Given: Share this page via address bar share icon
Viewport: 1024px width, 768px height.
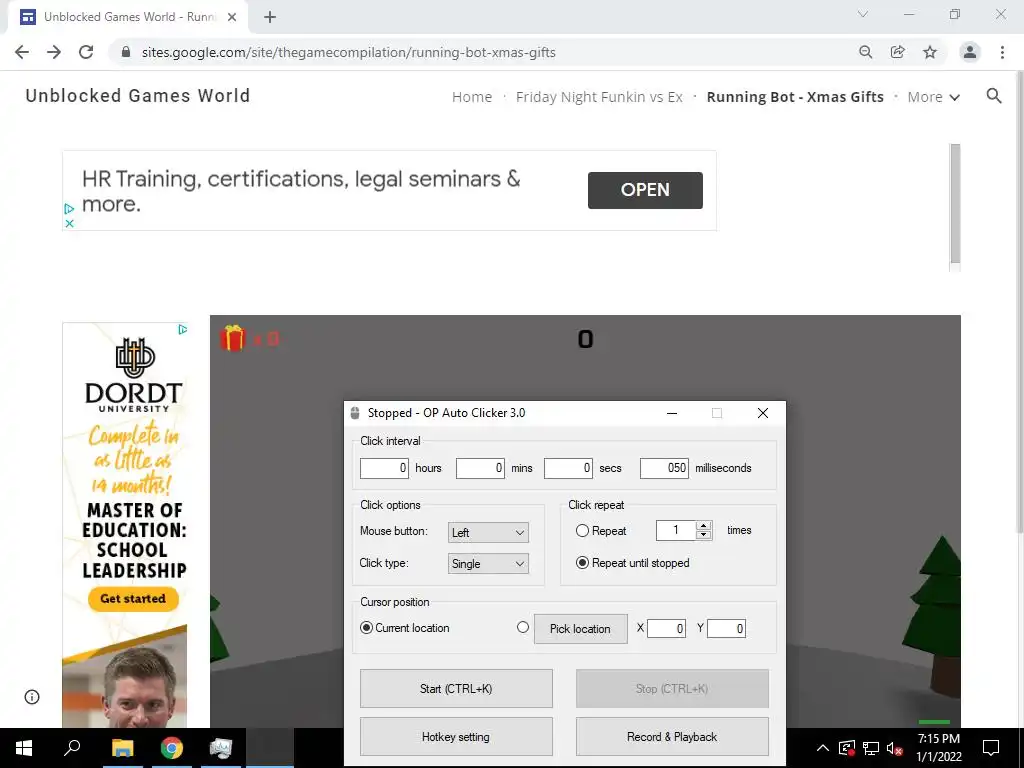Looking at the screenshot, I should [897, 52].
